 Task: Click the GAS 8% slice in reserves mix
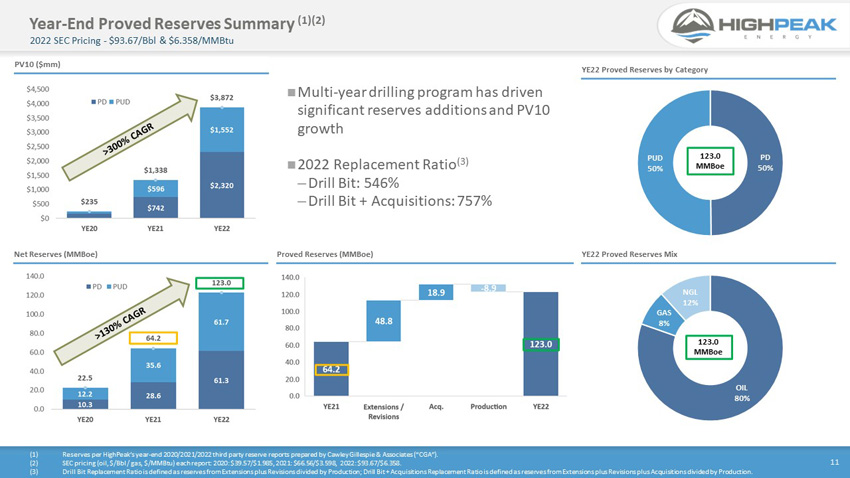point(662,317)
